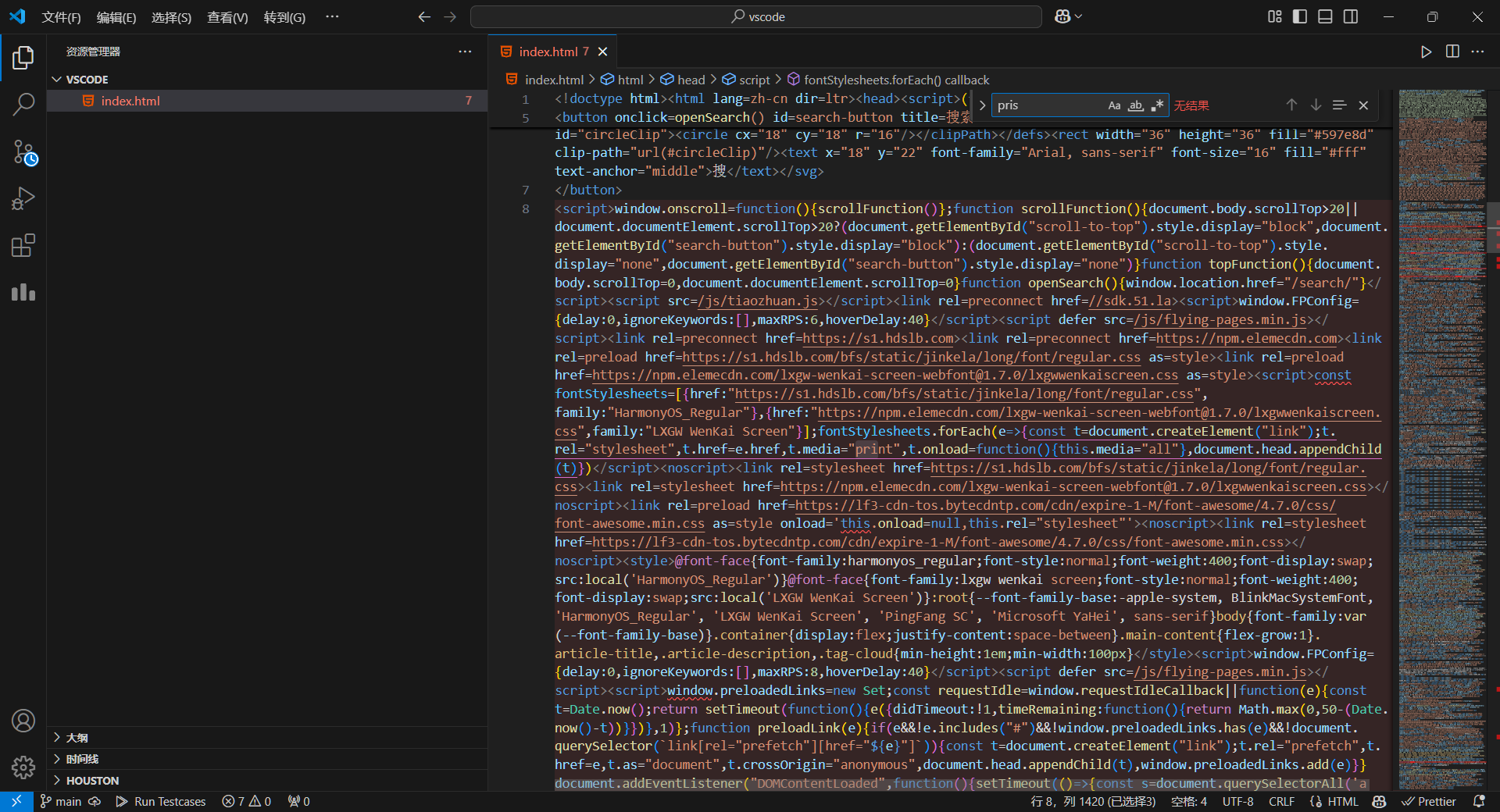
Task: Click the errors and warnings count in status bar
Action: click(247, 801)
